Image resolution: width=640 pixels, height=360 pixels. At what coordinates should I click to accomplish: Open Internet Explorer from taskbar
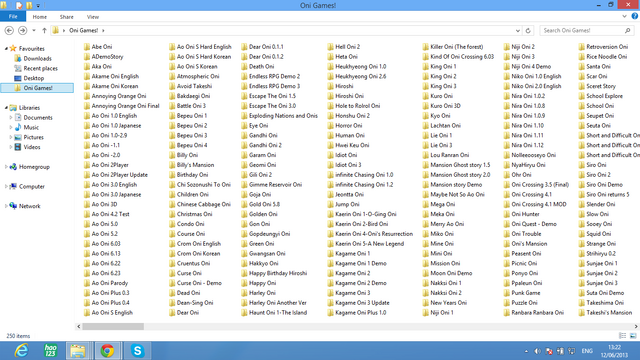[x=21, y=351]
